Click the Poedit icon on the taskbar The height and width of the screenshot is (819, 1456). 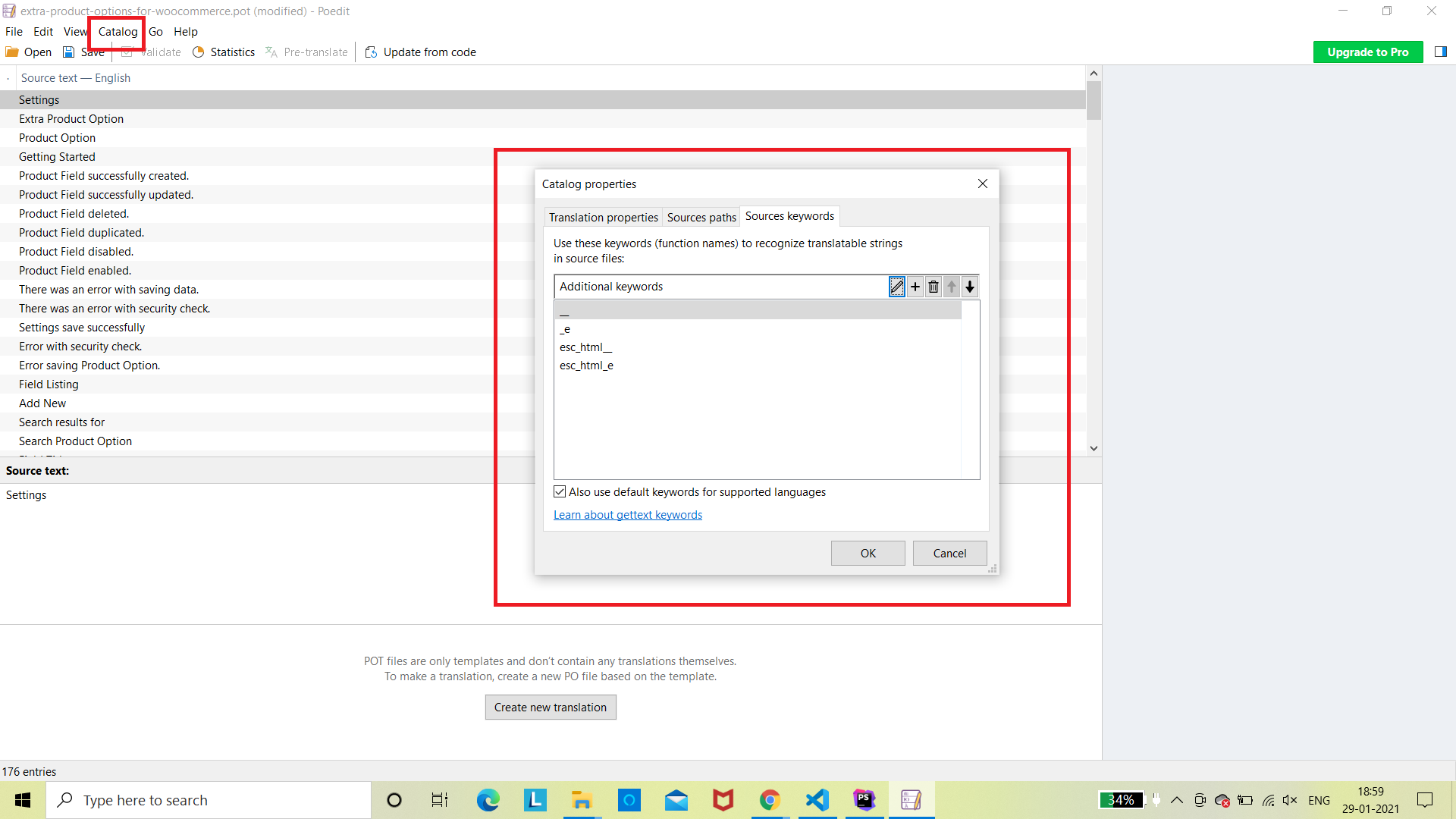pos(911,800)
